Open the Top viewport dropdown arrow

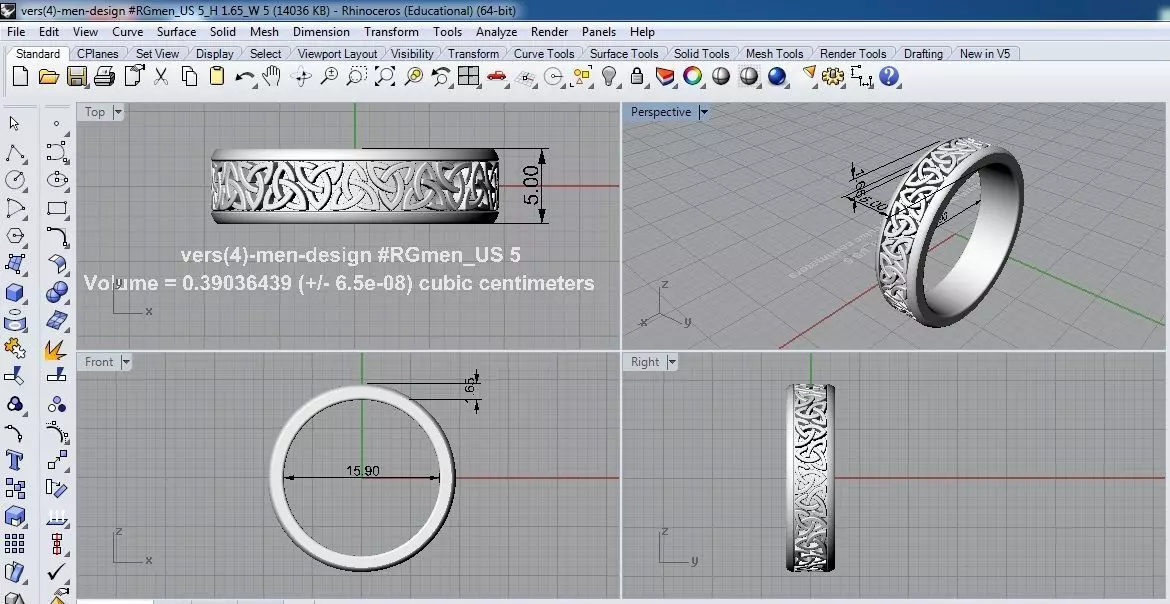(117, 112)
